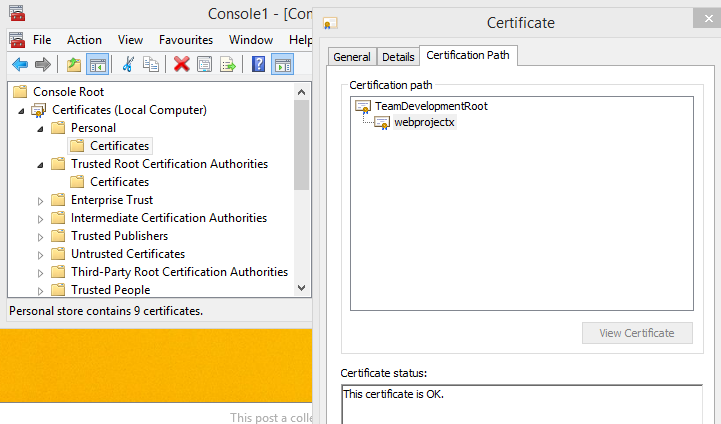721x424 pixels.
Task: Click the Up one level folder icon
Action: 73,65
